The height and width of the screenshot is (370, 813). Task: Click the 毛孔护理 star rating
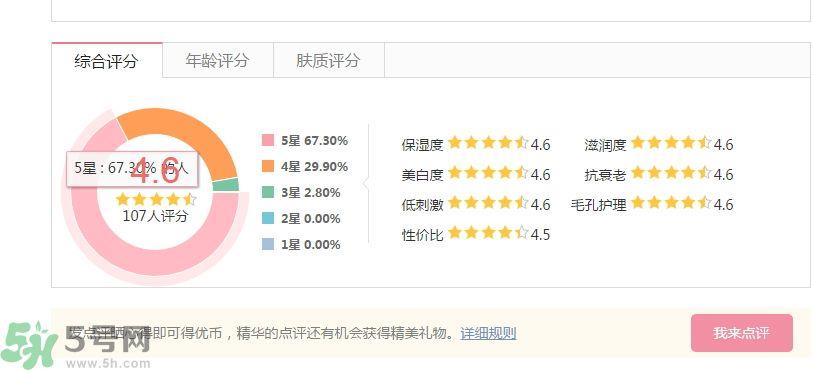pyautogui.click(x=671, y=203)
